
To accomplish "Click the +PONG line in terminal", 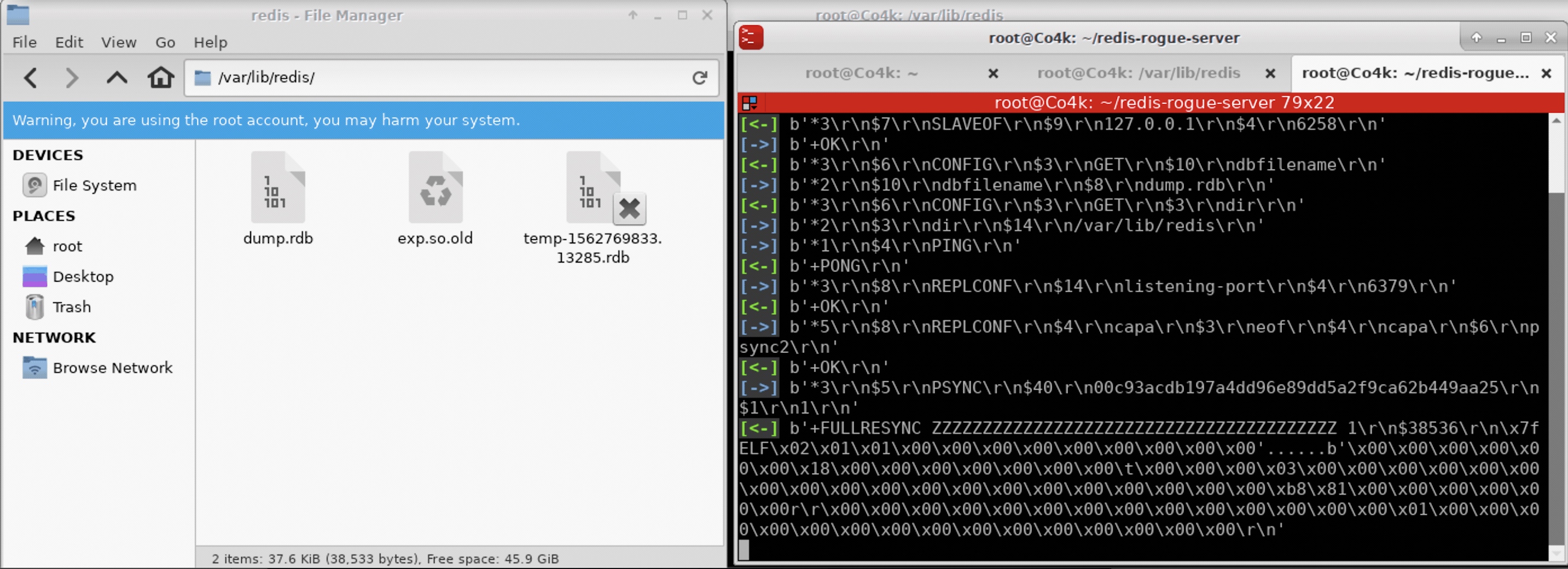I will click(x=824, y=266).
